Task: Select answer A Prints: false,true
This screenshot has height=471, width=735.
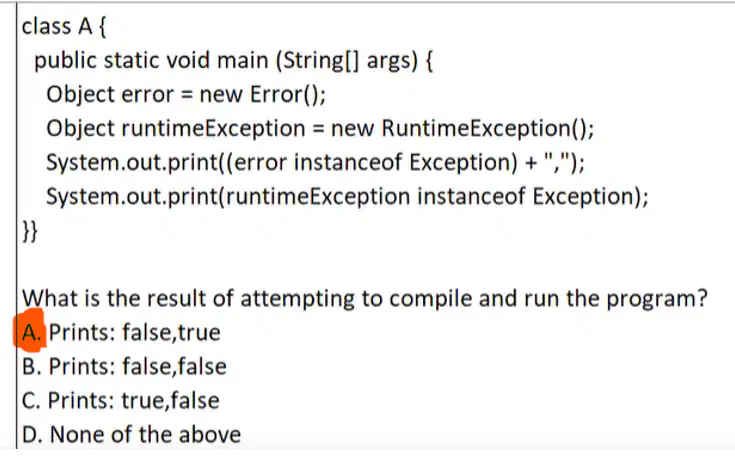Action: click(121, 332)
